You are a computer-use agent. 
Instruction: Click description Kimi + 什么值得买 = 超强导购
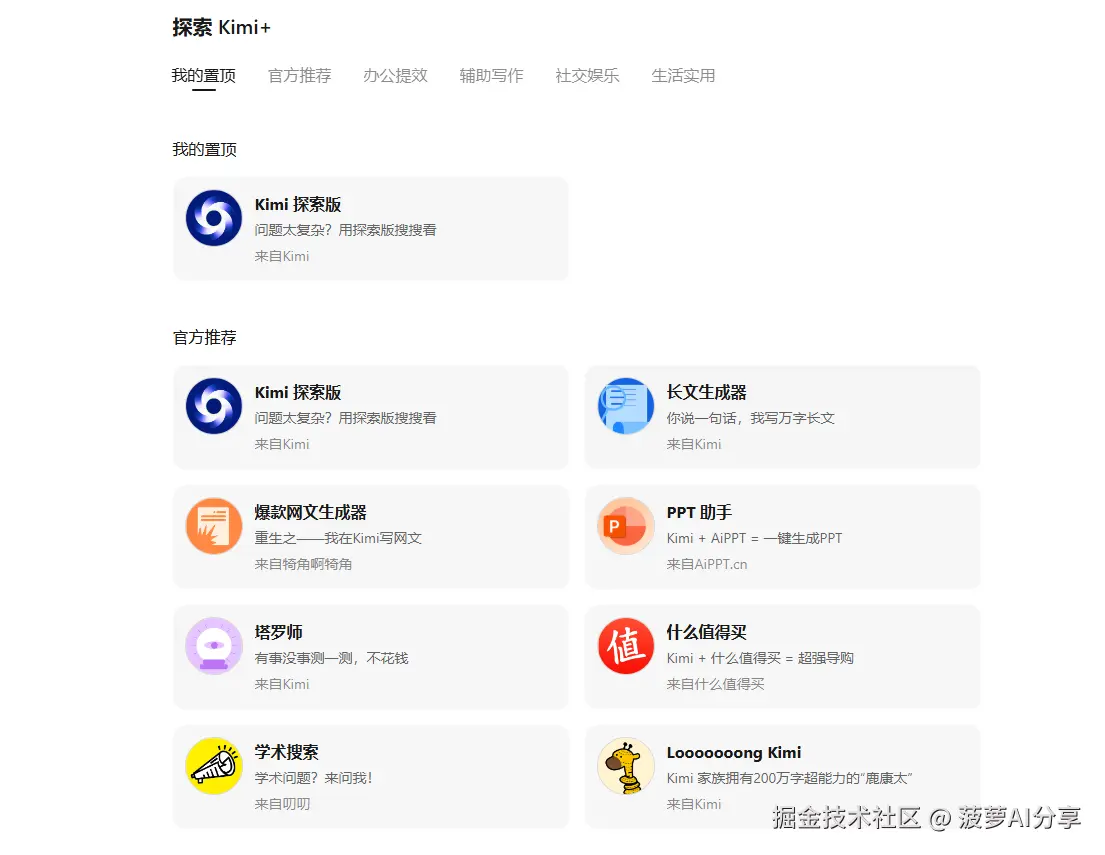760,658
